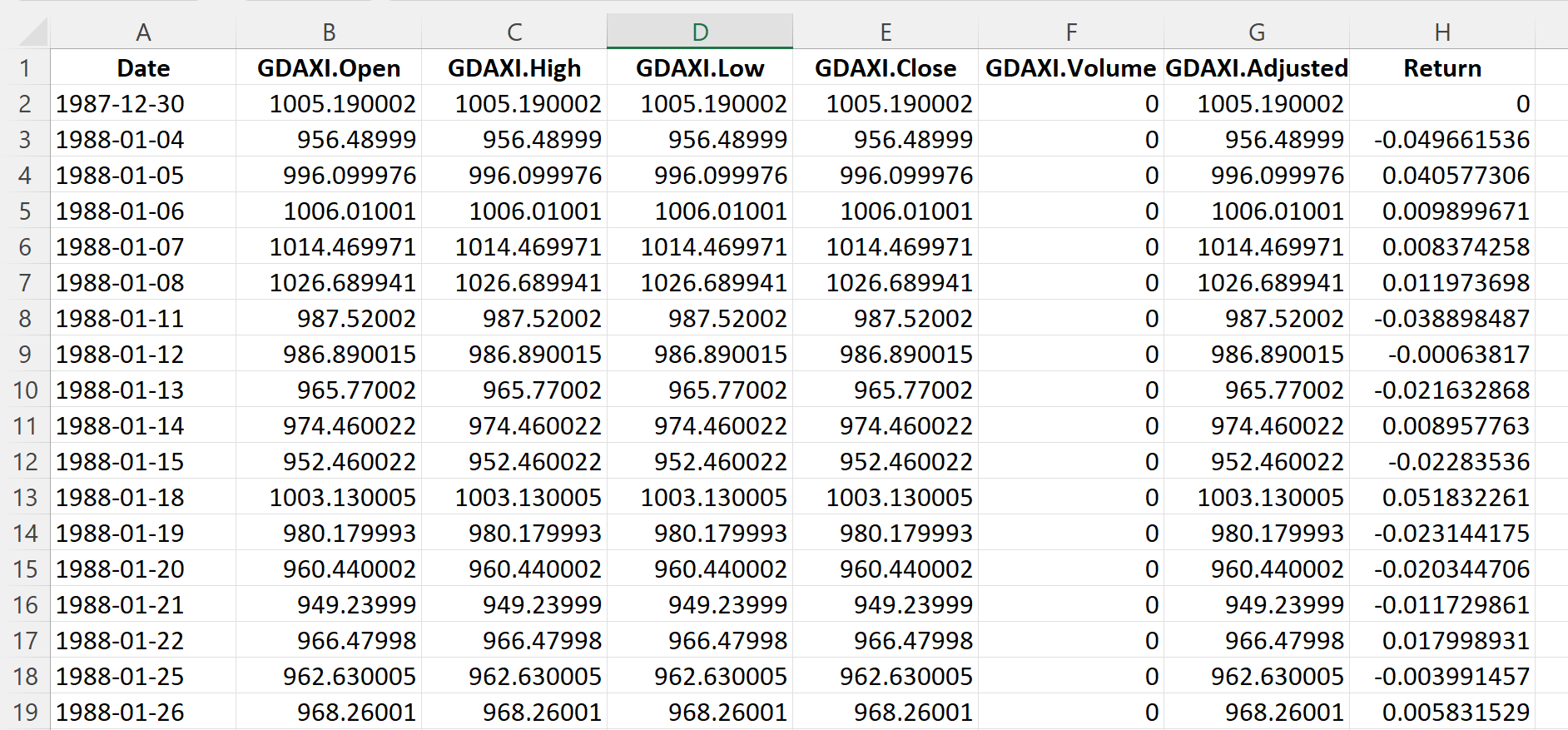Select row 8 header

tap(25, 318)
